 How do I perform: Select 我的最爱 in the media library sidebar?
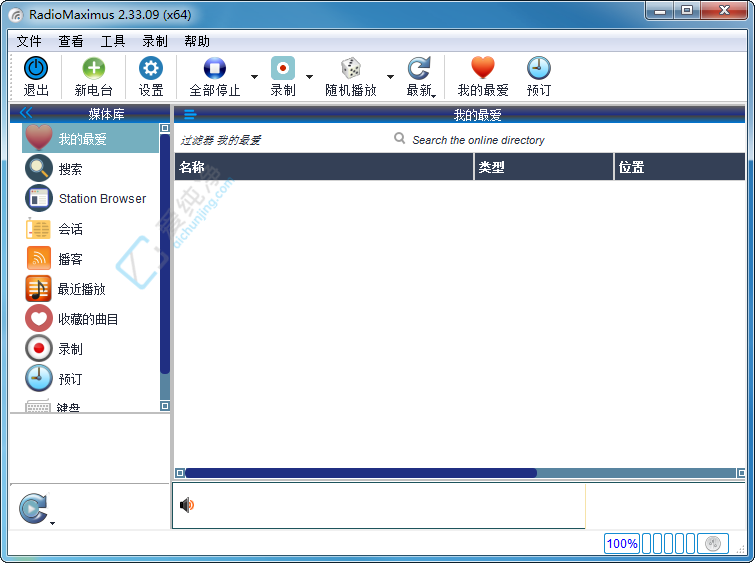tap(91, 139)
